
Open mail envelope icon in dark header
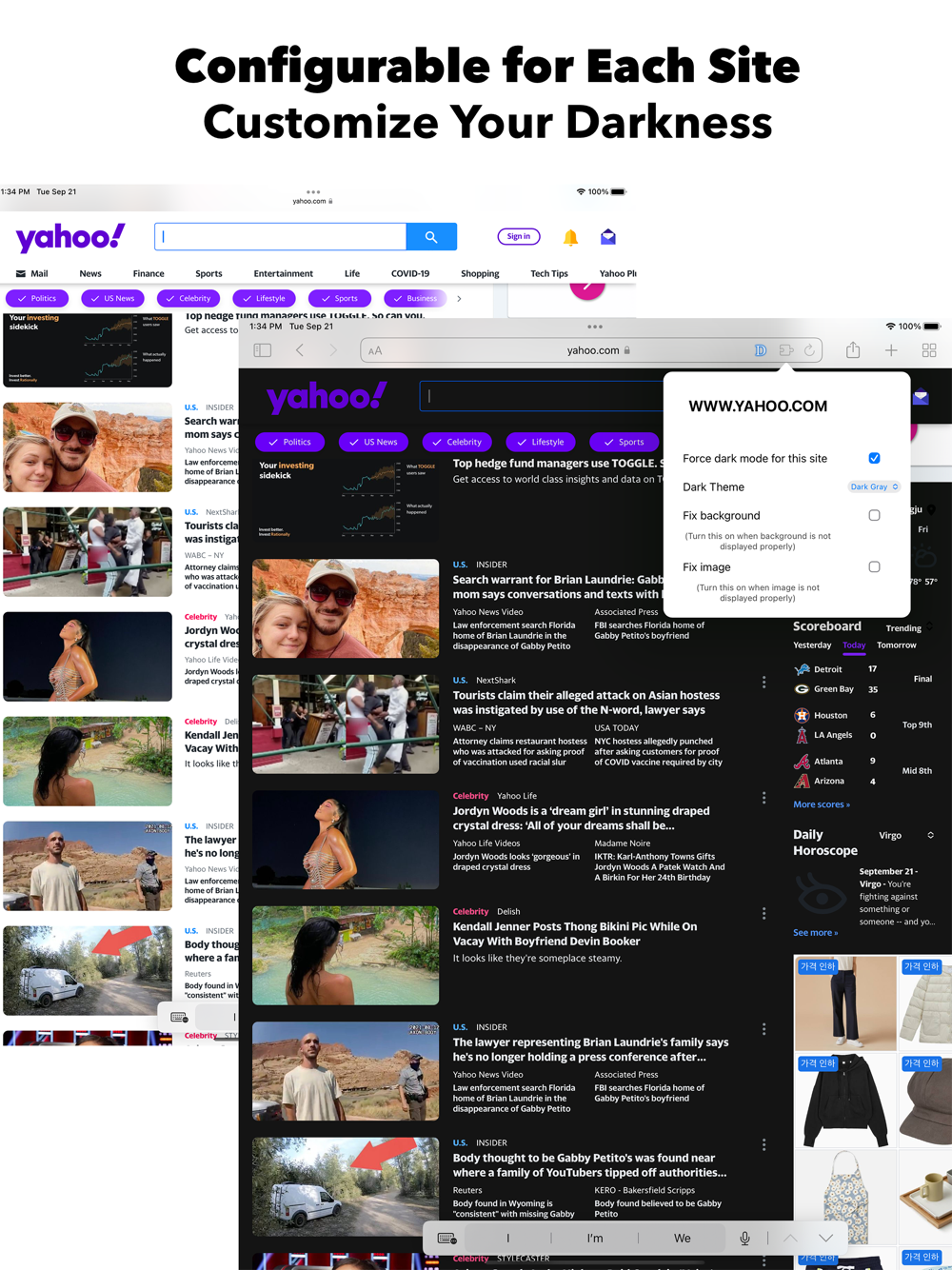point(921,398)
